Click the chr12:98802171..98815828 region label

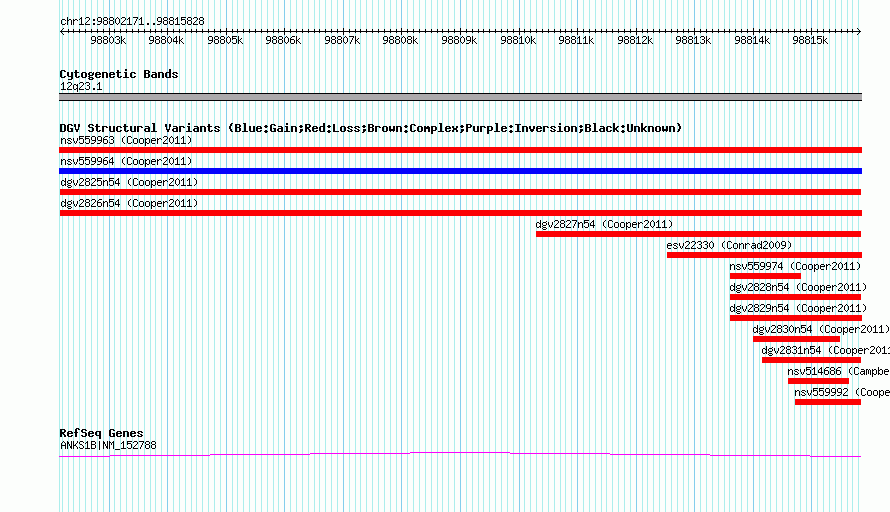132,21
